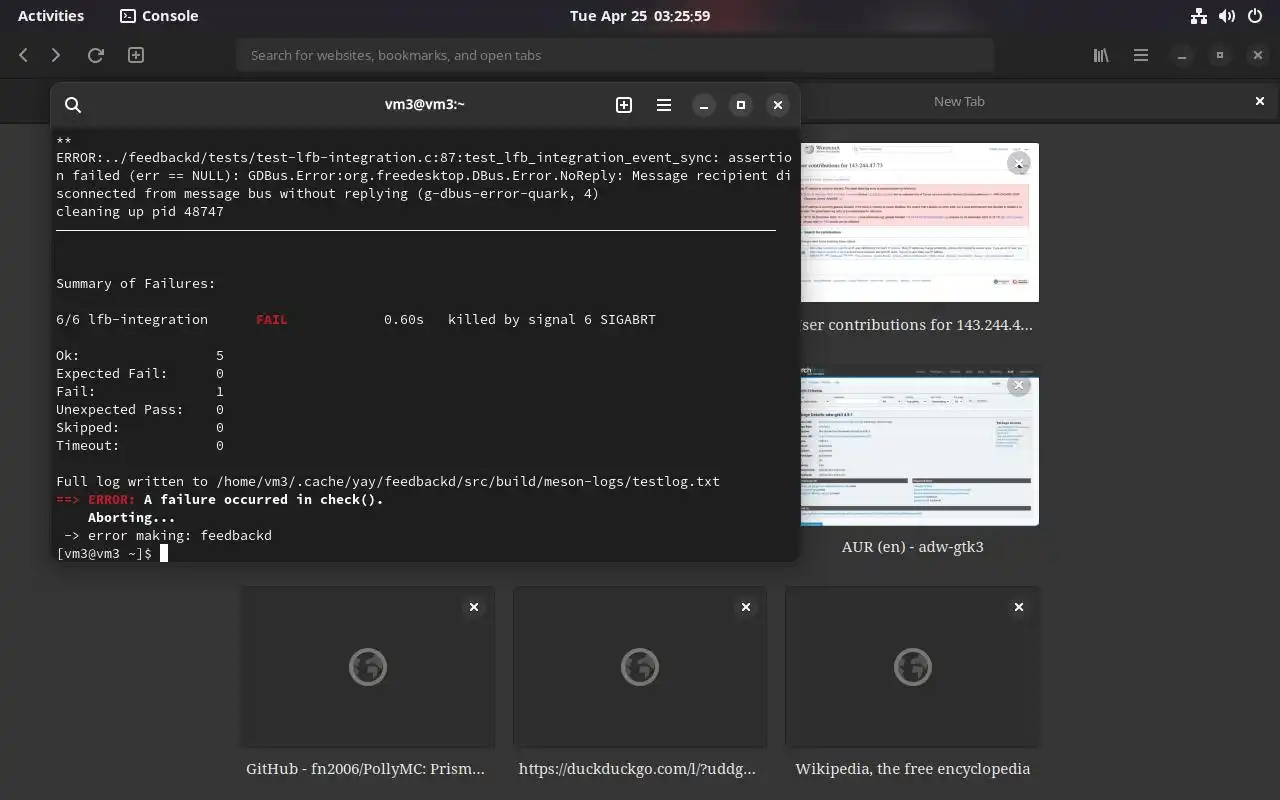Screen dimensions: 1280x800
Task: Remove the User contributions thumbnail
Action: 1019,163
